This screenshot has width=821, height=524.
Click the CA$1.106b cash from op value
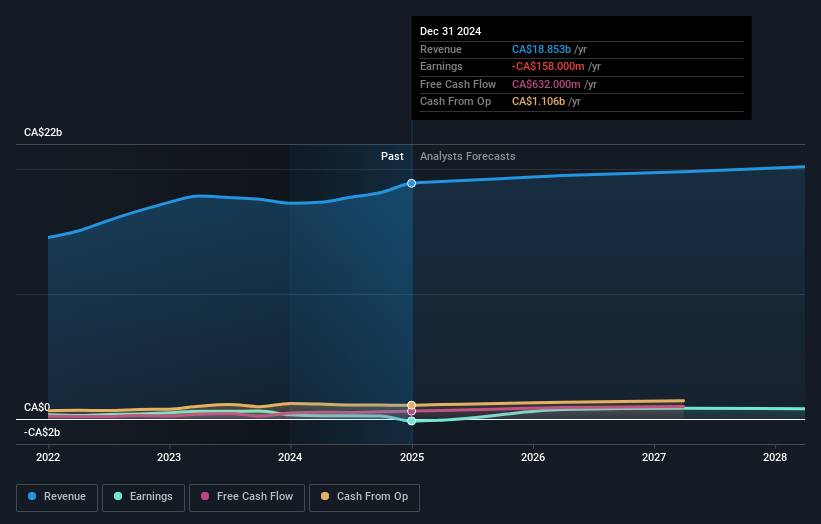538,102
